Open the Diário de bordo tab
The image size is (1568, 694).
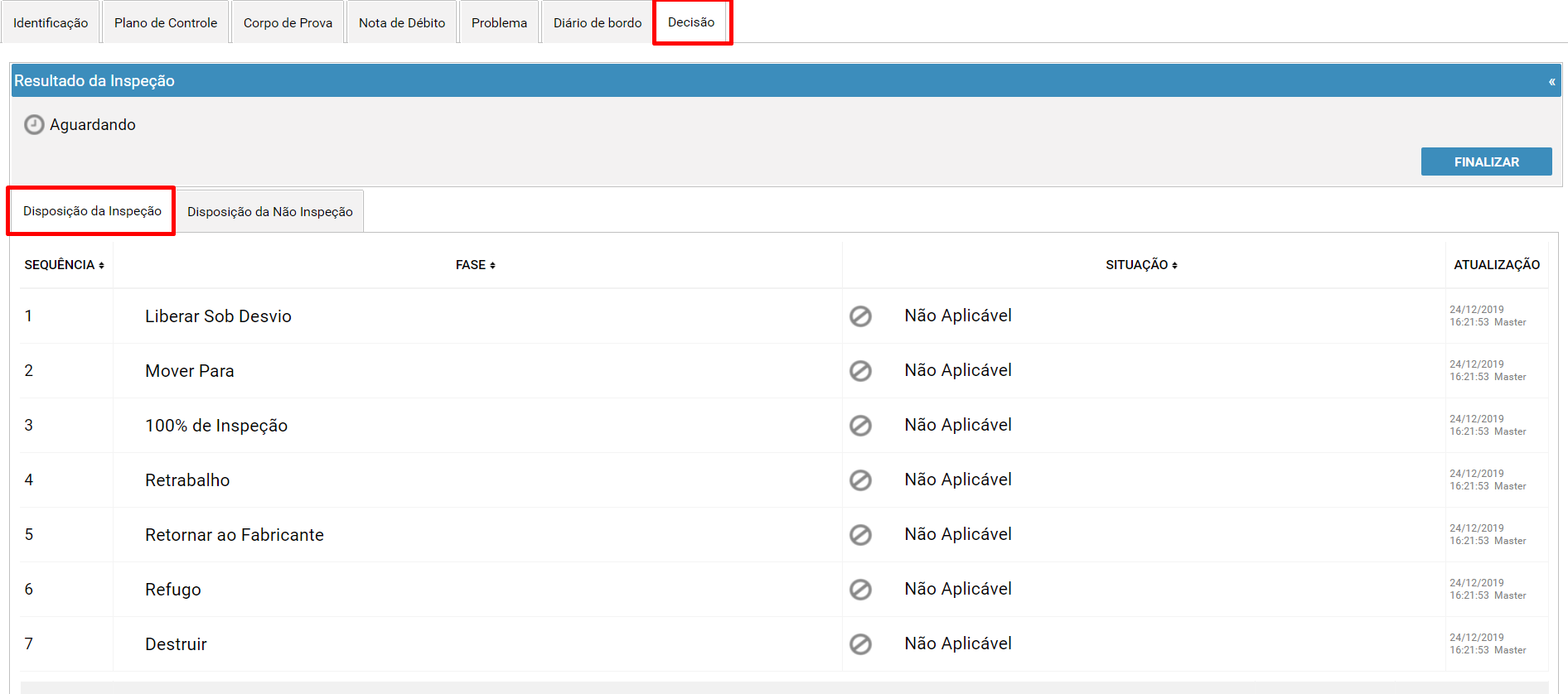tap(598, 22)
